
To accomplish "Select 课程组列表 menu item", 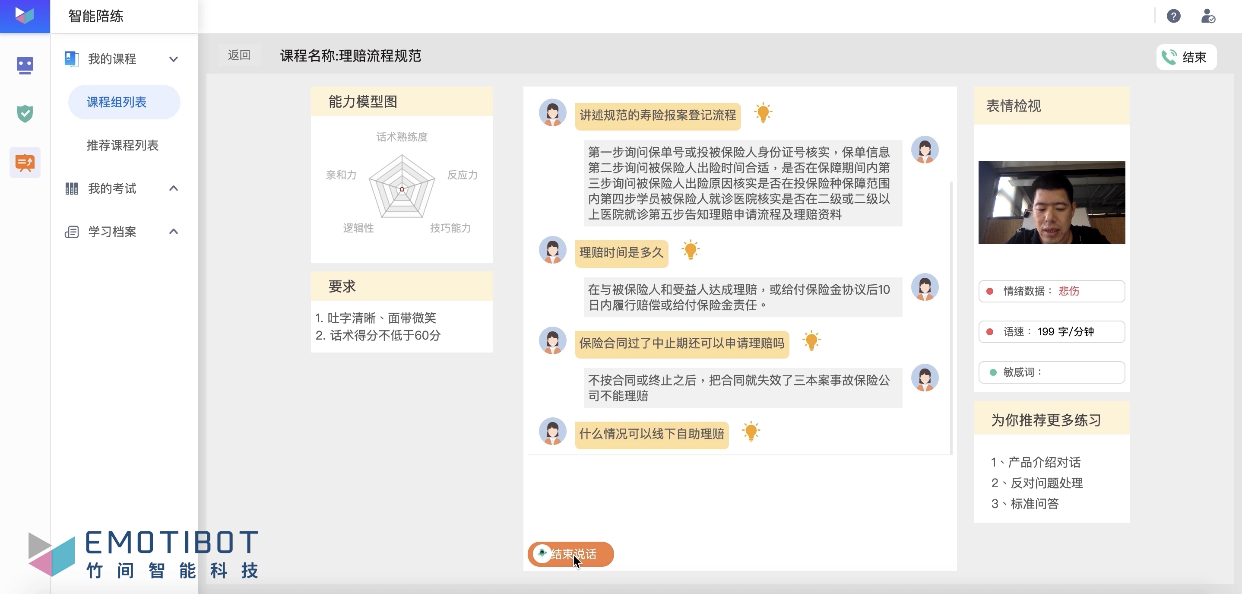I will [x=117, y=102].
